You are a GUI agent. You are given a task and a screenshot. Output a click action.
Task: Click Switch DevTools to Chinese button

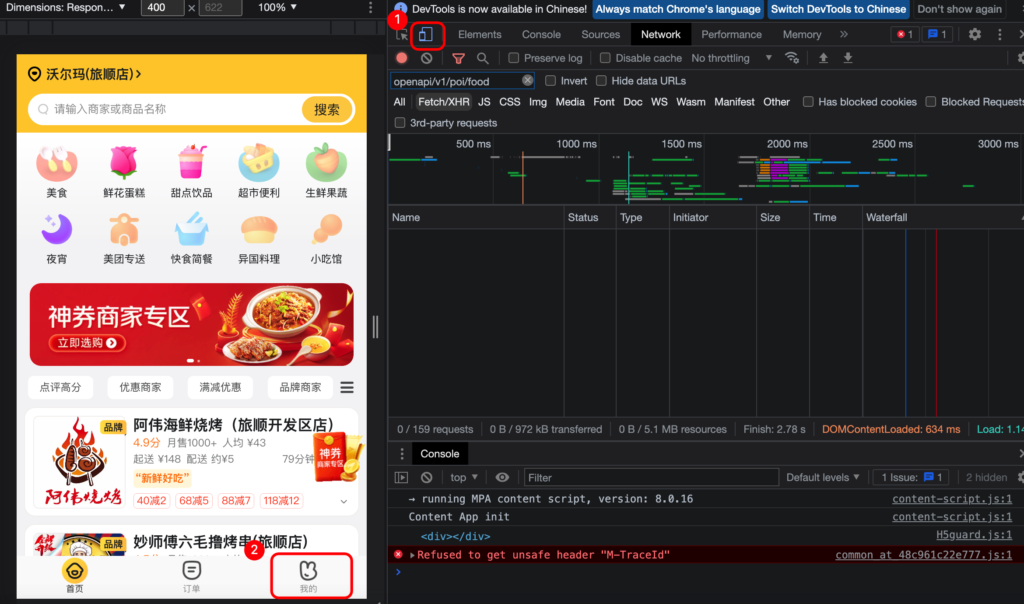838,9
